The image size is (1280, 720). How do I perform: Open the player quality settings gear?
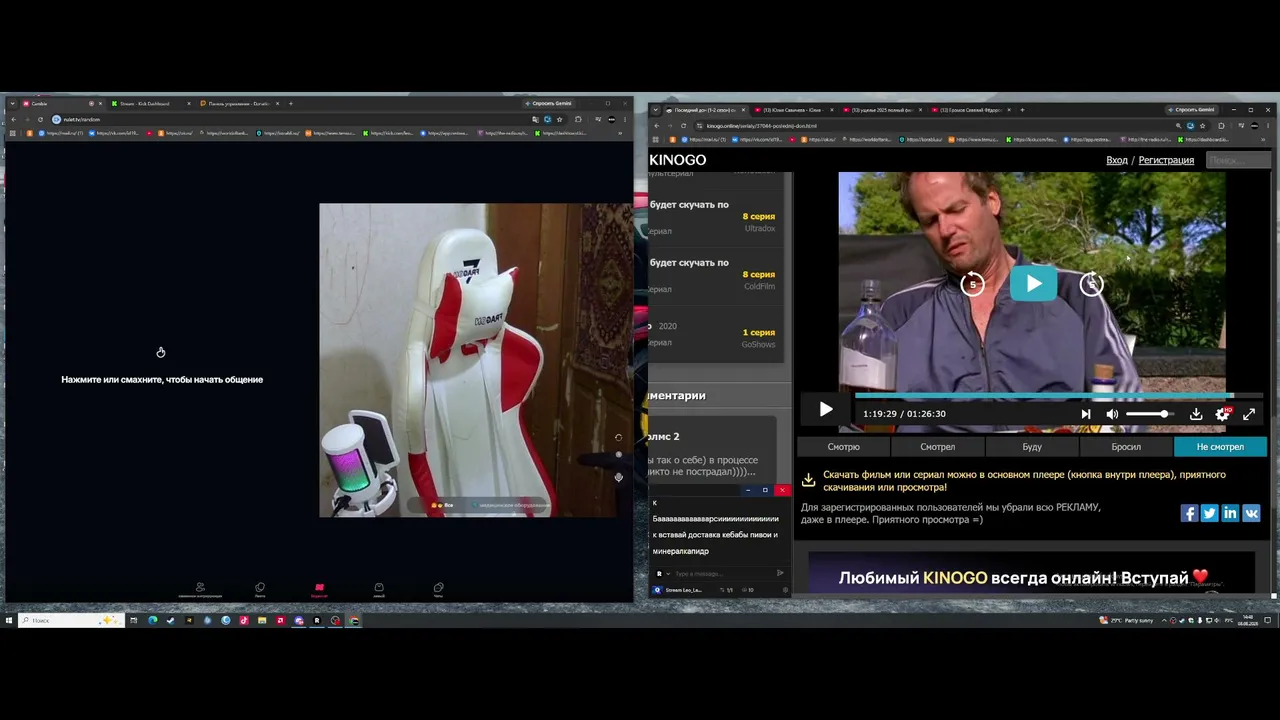(x=1222, y=413)
